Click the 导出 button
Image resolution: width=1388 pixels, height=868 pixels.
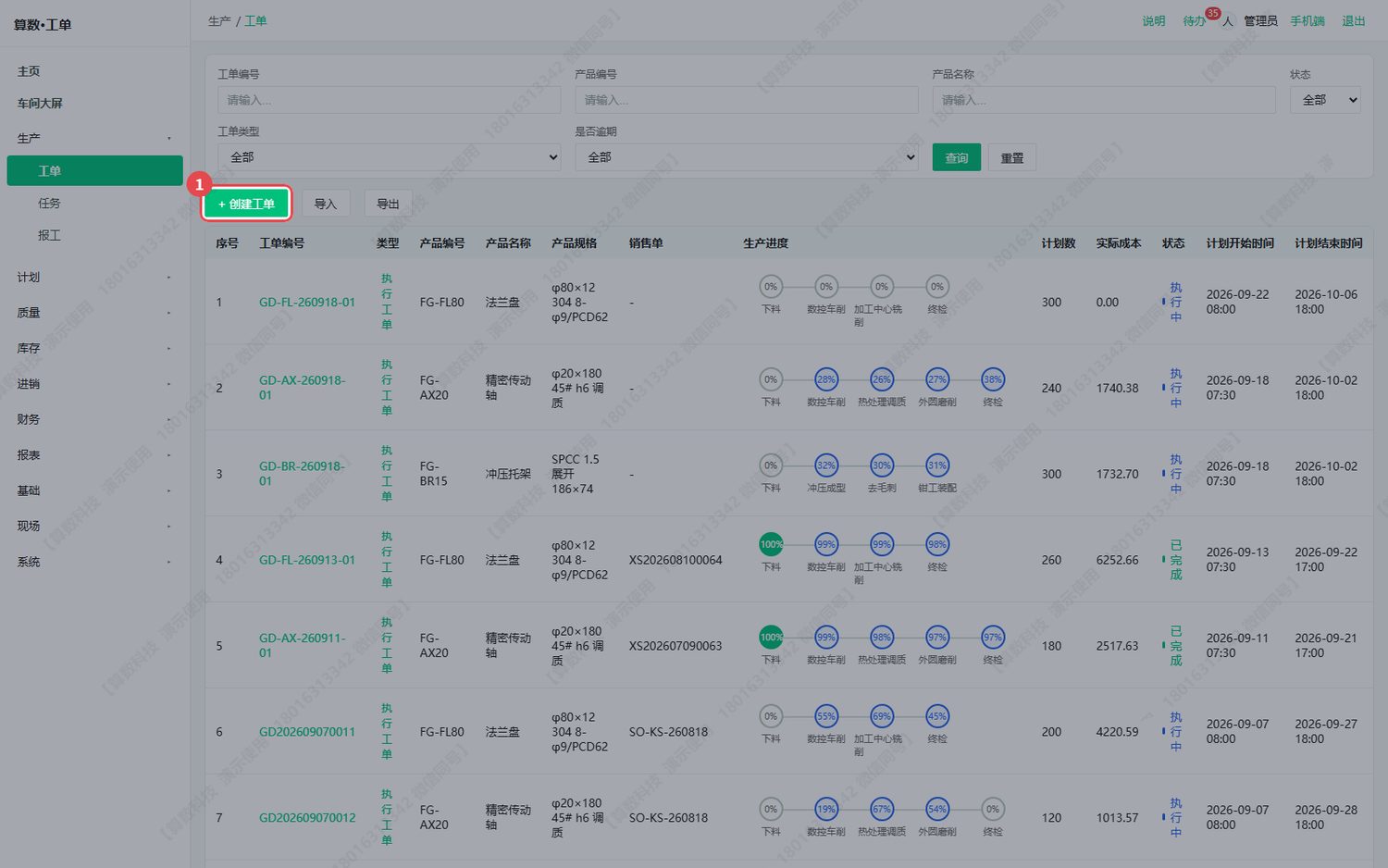coord(389,204)
